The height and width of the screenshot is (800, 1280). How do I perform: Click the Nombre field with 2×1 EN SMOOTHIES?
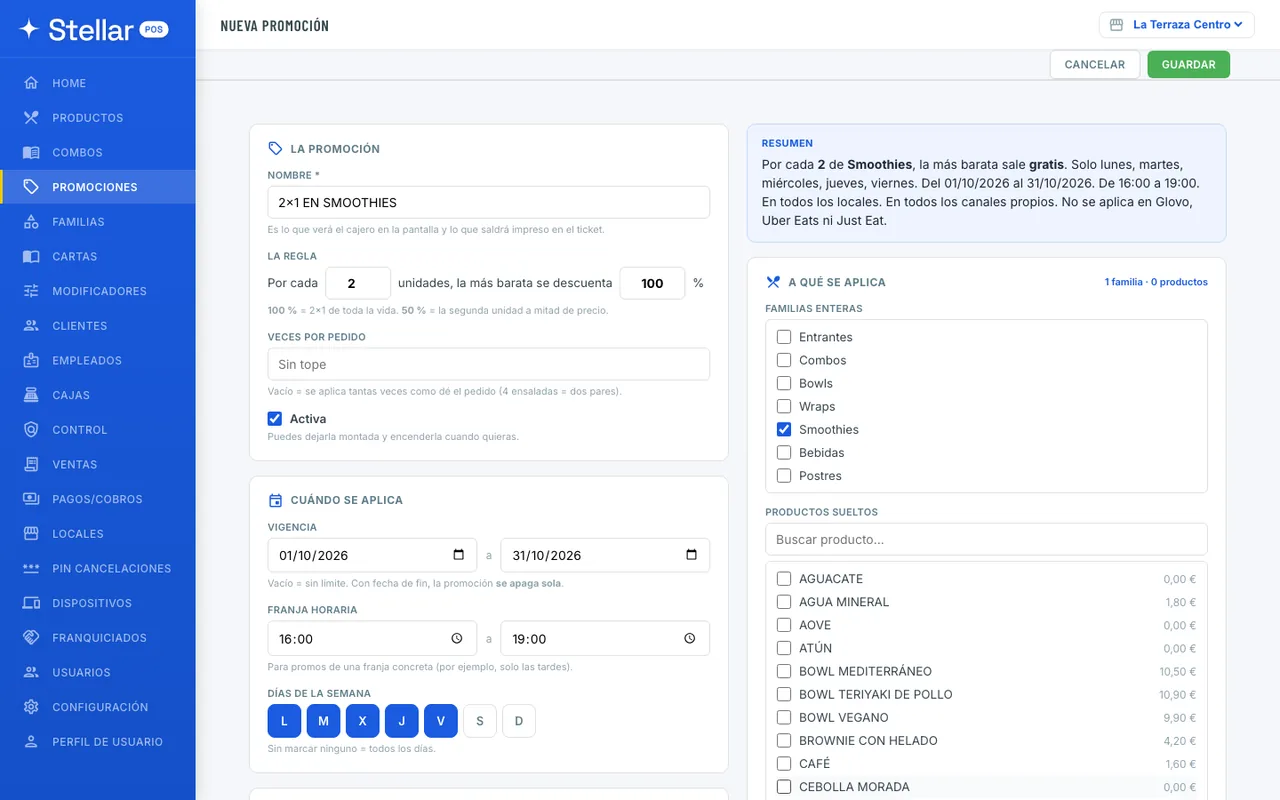(489, 202)
